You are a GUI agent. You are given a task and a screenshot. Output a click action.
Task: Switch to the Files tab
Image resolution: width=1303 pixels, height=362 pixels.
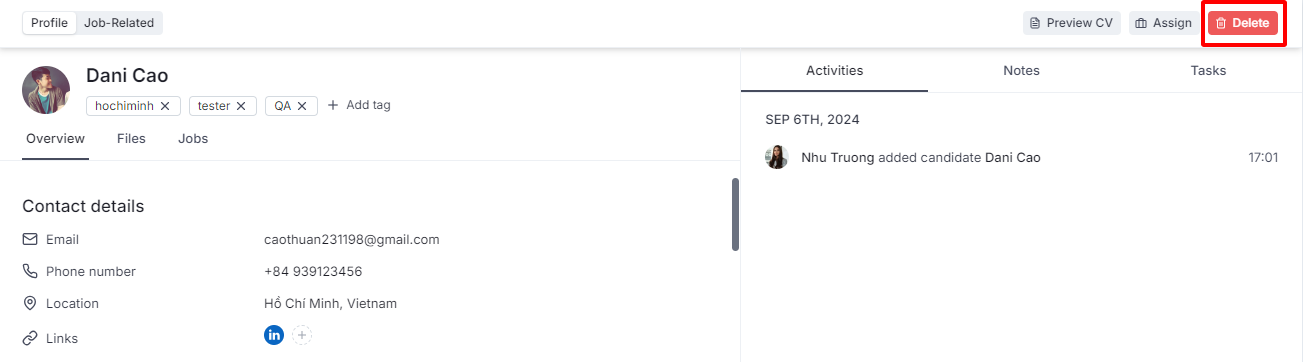(131, 139)
